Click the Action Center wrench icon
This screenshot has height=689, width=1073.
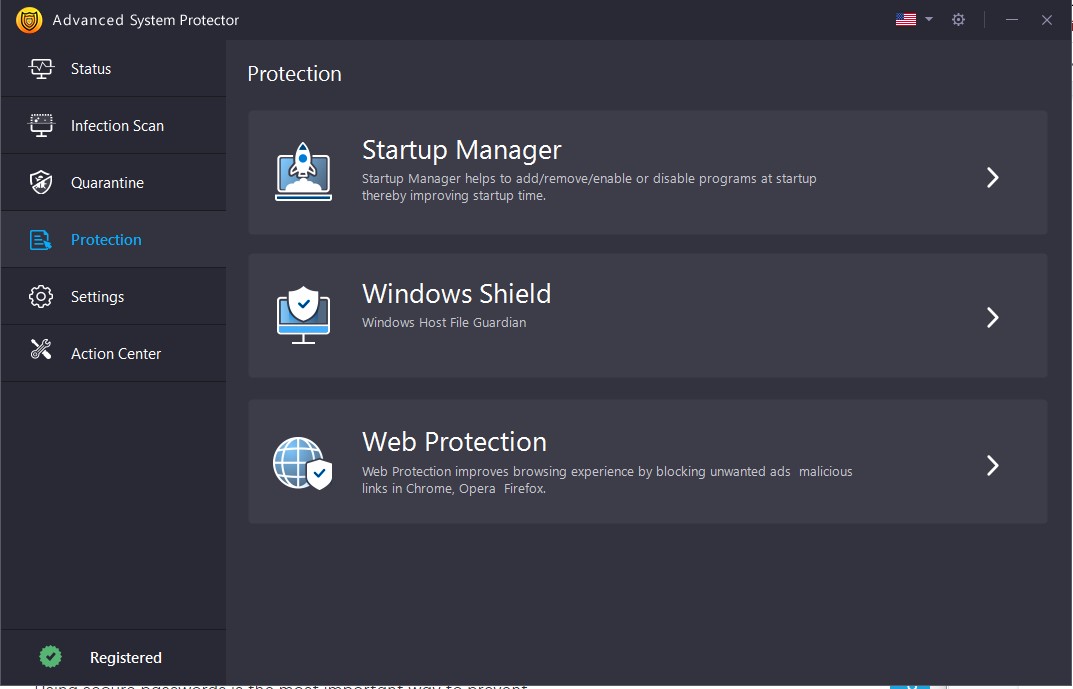pos(41,352)
